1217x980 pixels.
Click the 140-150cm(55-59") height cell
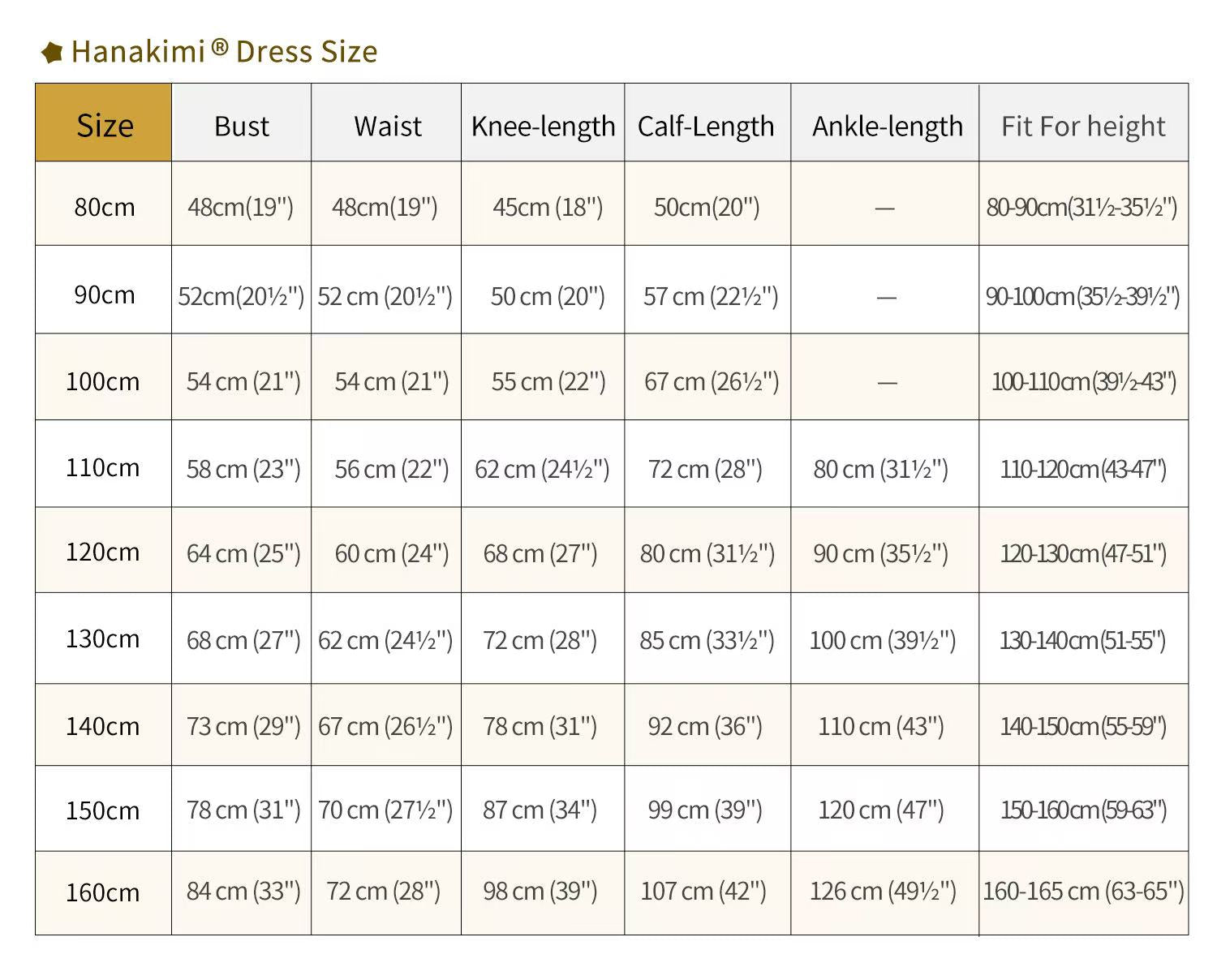1083,726
